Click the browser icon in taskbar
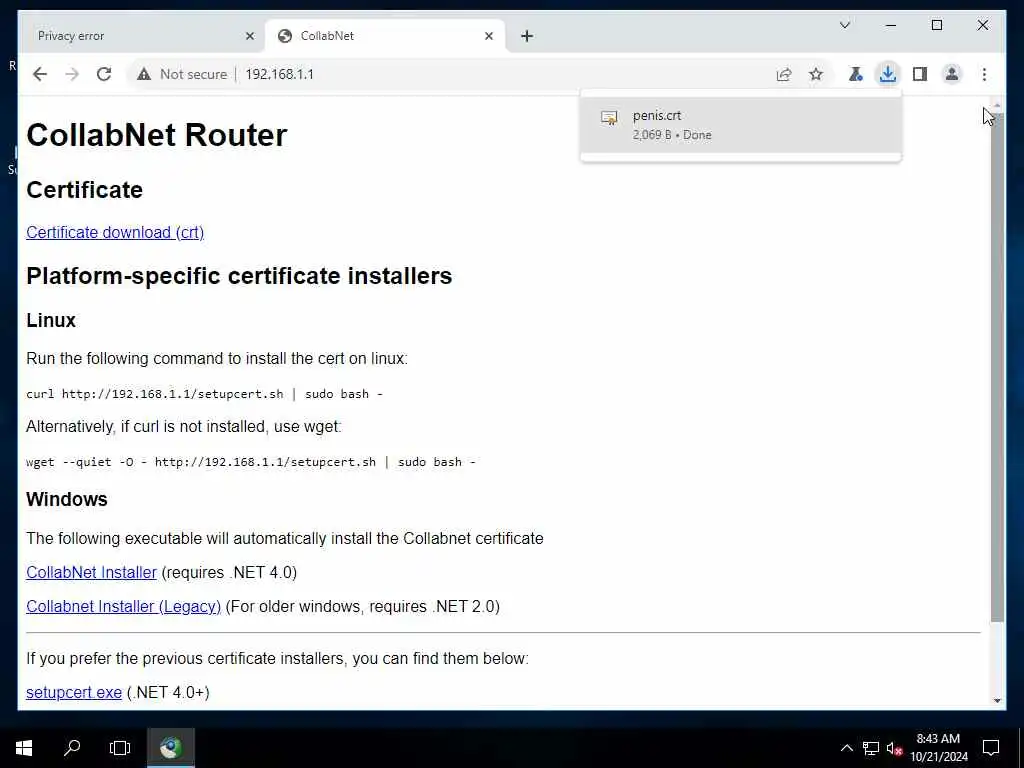Image resolution: width=1024 pixels, height=768 pixels. pos(170,748)
